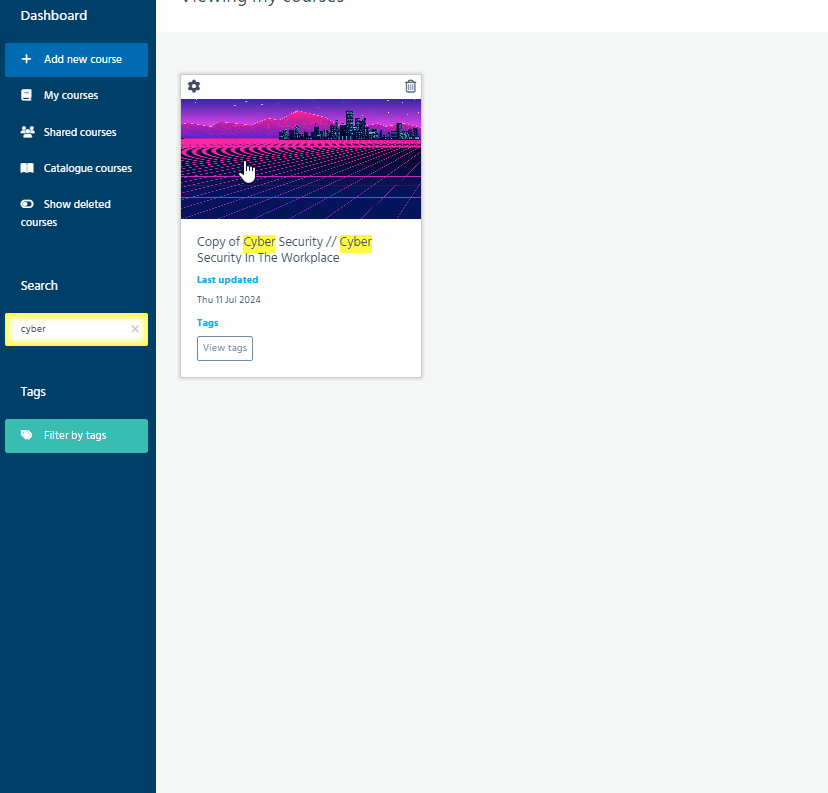Open the Cyber Security course thumbnail image
Image resolution: width=828 pixels, height=793 pixels.
click(x=301, y=159)
